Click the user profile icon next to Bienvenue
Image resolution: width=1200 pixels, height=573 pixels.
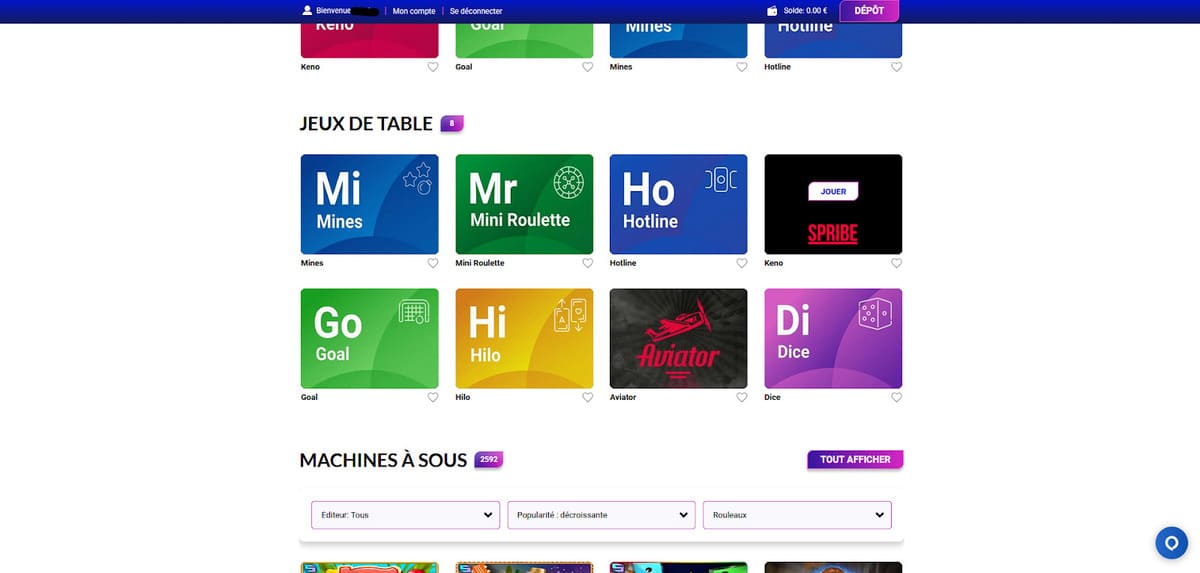point(307,10)
